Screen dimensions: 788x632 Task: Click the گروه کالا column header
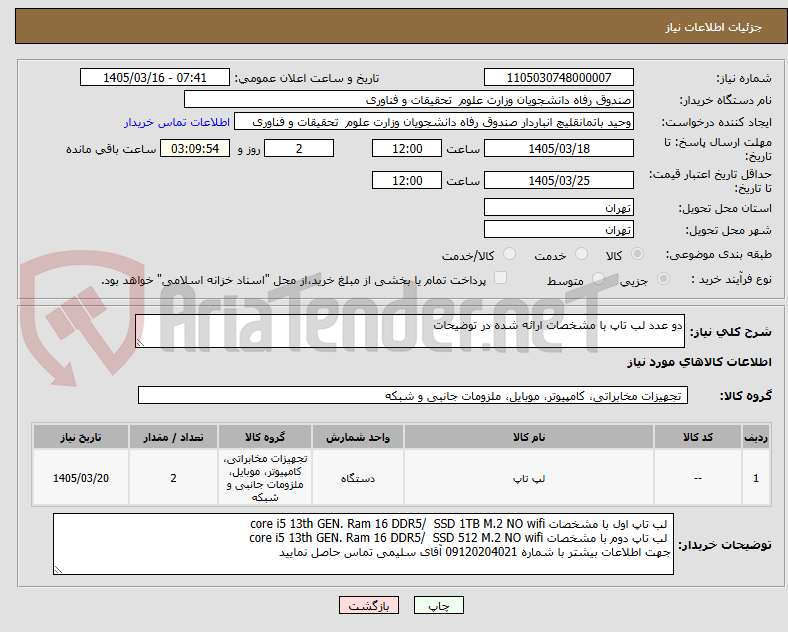tap(265, 437)
